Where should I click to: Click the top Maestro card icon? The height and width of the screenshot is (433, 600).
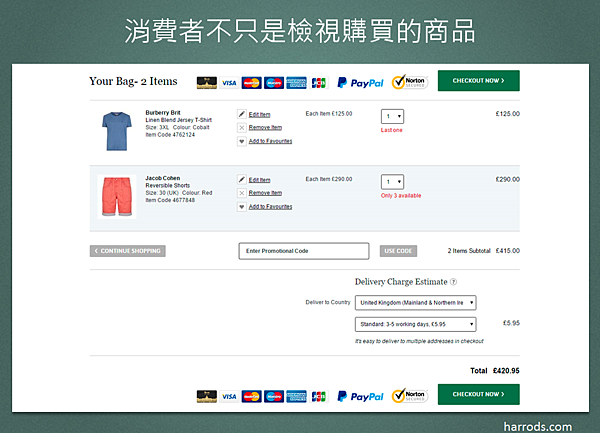click(274, 83)
